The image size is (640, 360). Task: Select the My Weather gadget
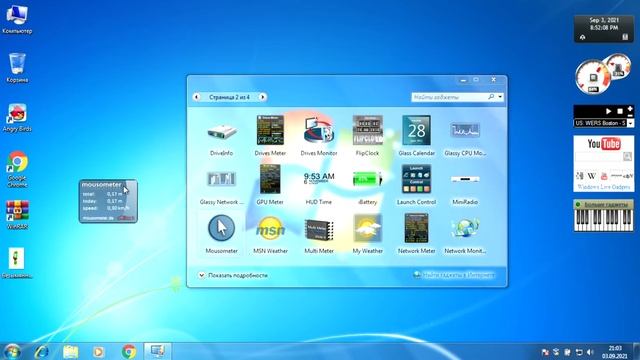367,234
